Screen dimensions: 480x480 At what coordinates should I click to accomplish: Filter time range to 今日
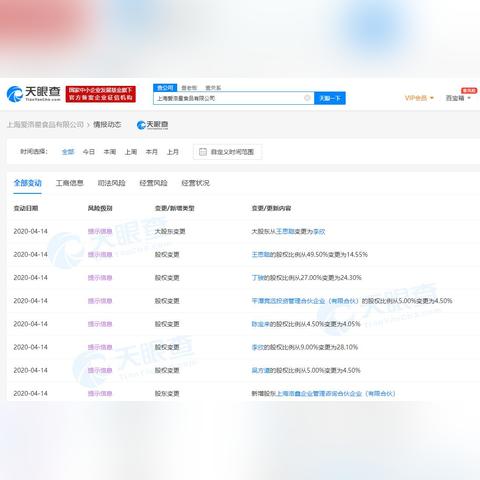coord(89,152)
